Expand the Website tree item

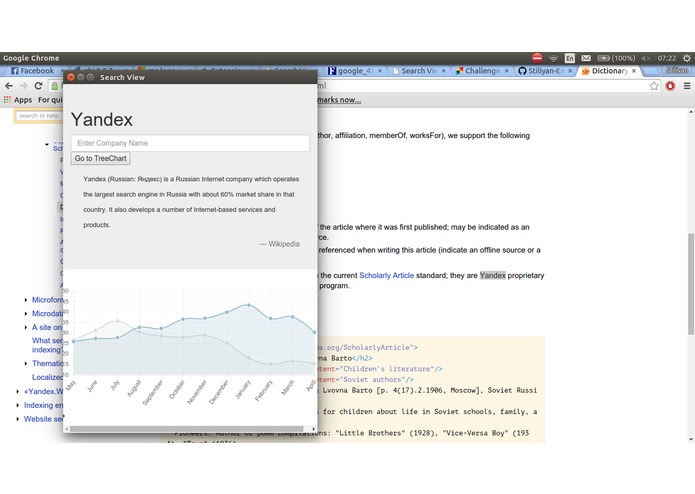click(18, 419)
